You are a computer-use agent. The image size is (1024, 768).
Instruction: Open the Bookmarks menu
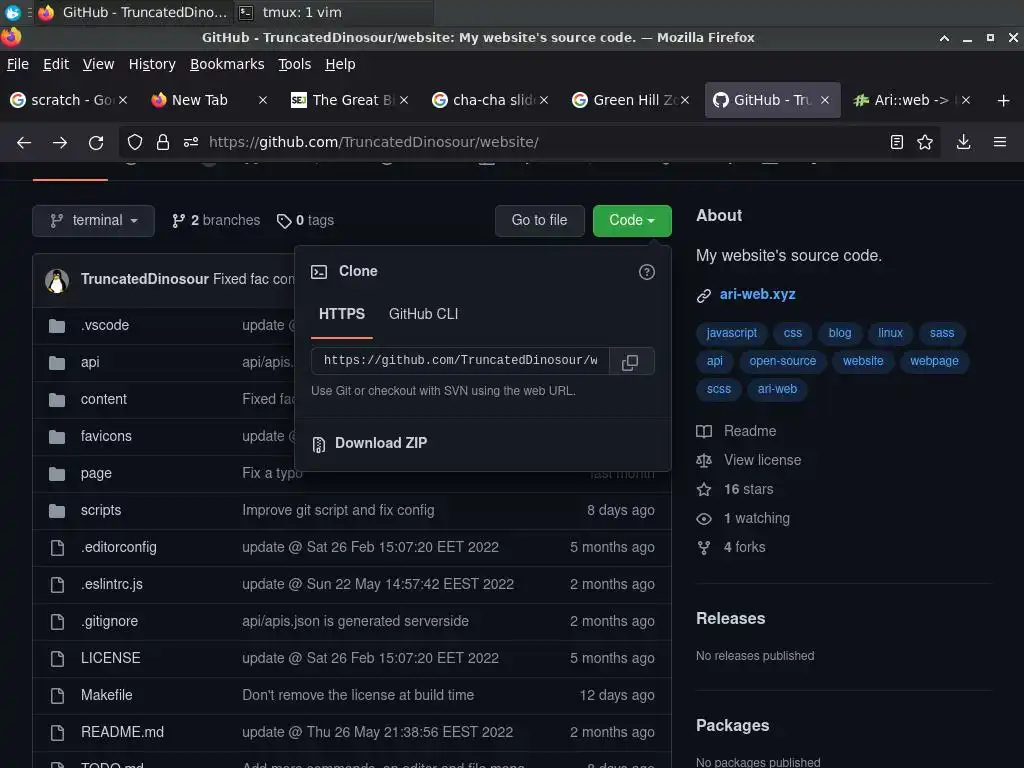coord(227,64)
